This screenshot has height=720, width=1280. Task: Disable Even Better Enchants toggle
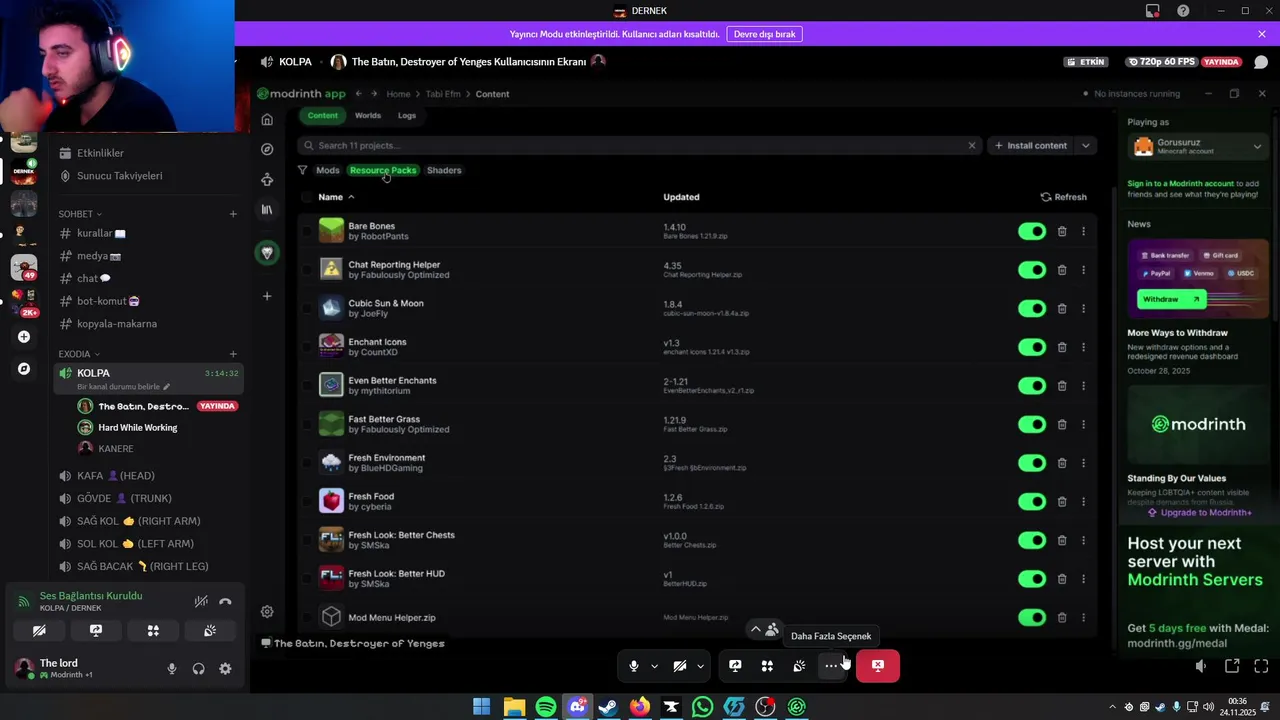tap(1032, 386)
